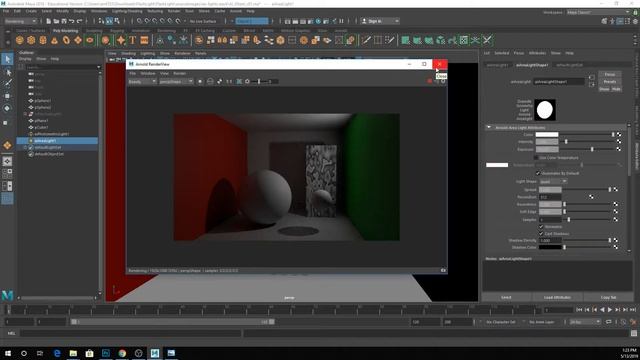Open Chrome from the Windows taskbar
The width and height of the screenshot is (640, 360).
122,353
